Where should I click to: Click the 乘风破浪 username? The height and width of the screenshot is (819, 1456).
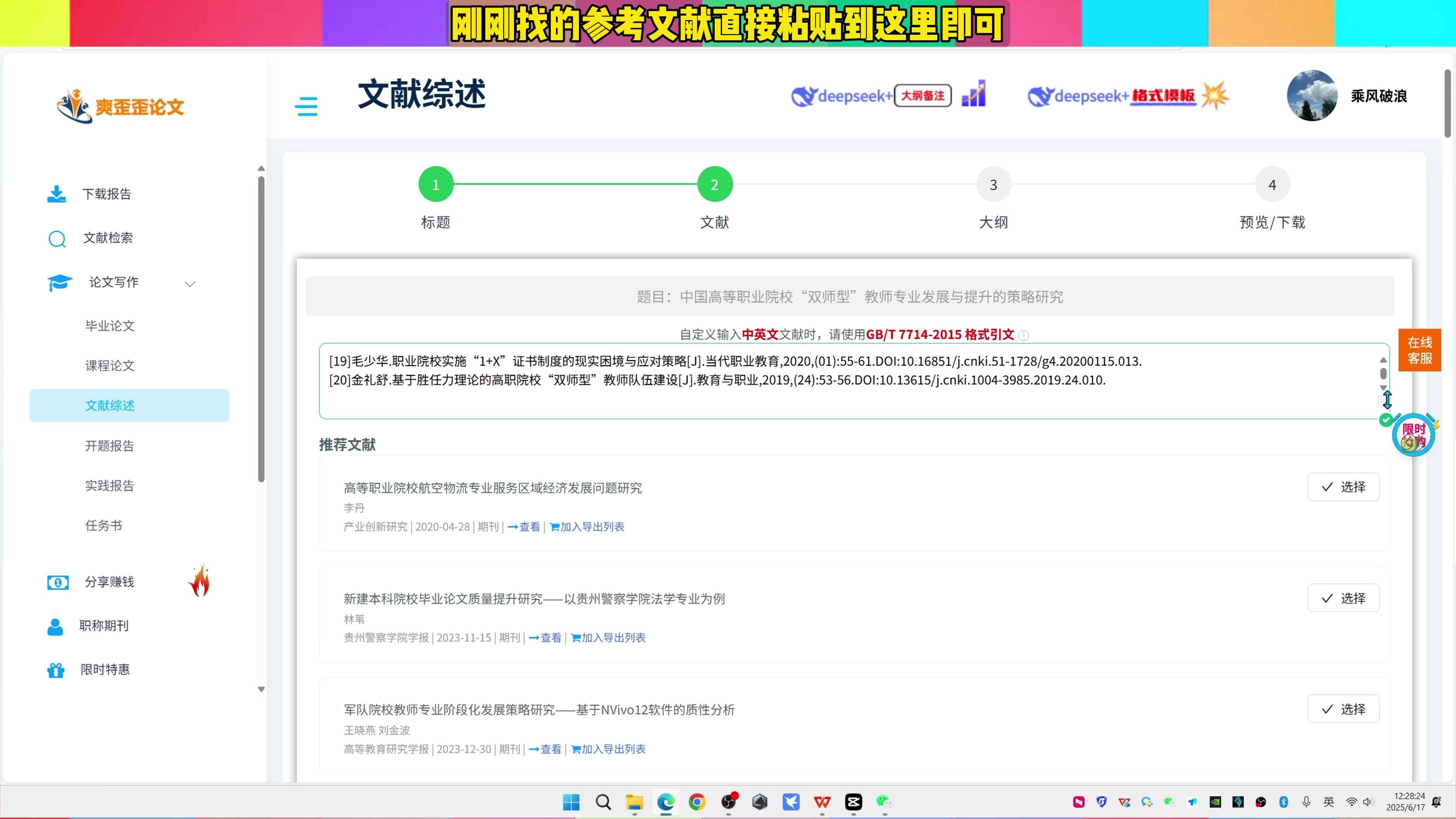click(x=1379, y=96)
